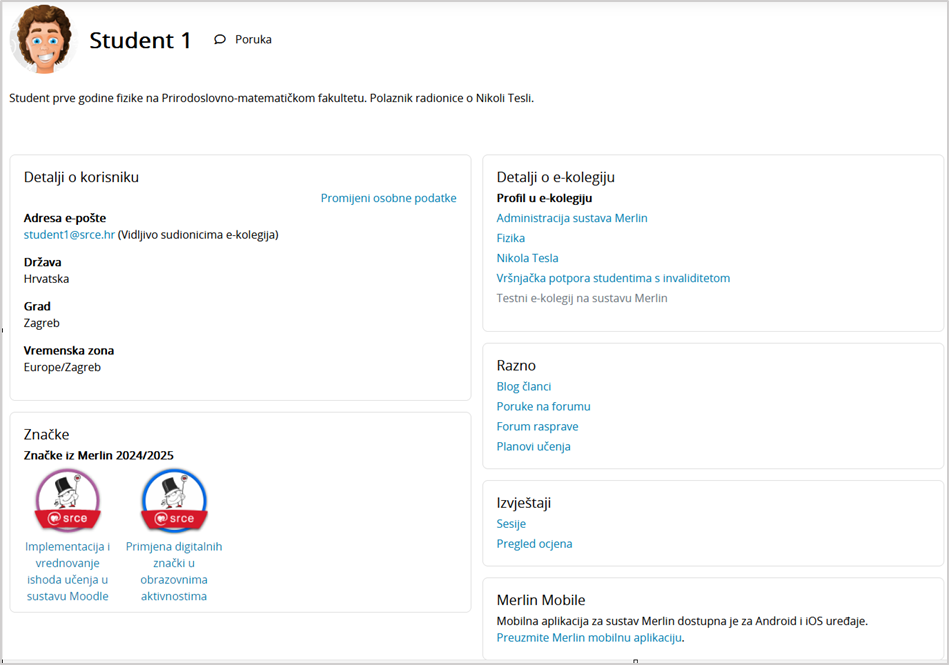Open Blog članci
Screen dimensions: 949x665
click(524, 386)
